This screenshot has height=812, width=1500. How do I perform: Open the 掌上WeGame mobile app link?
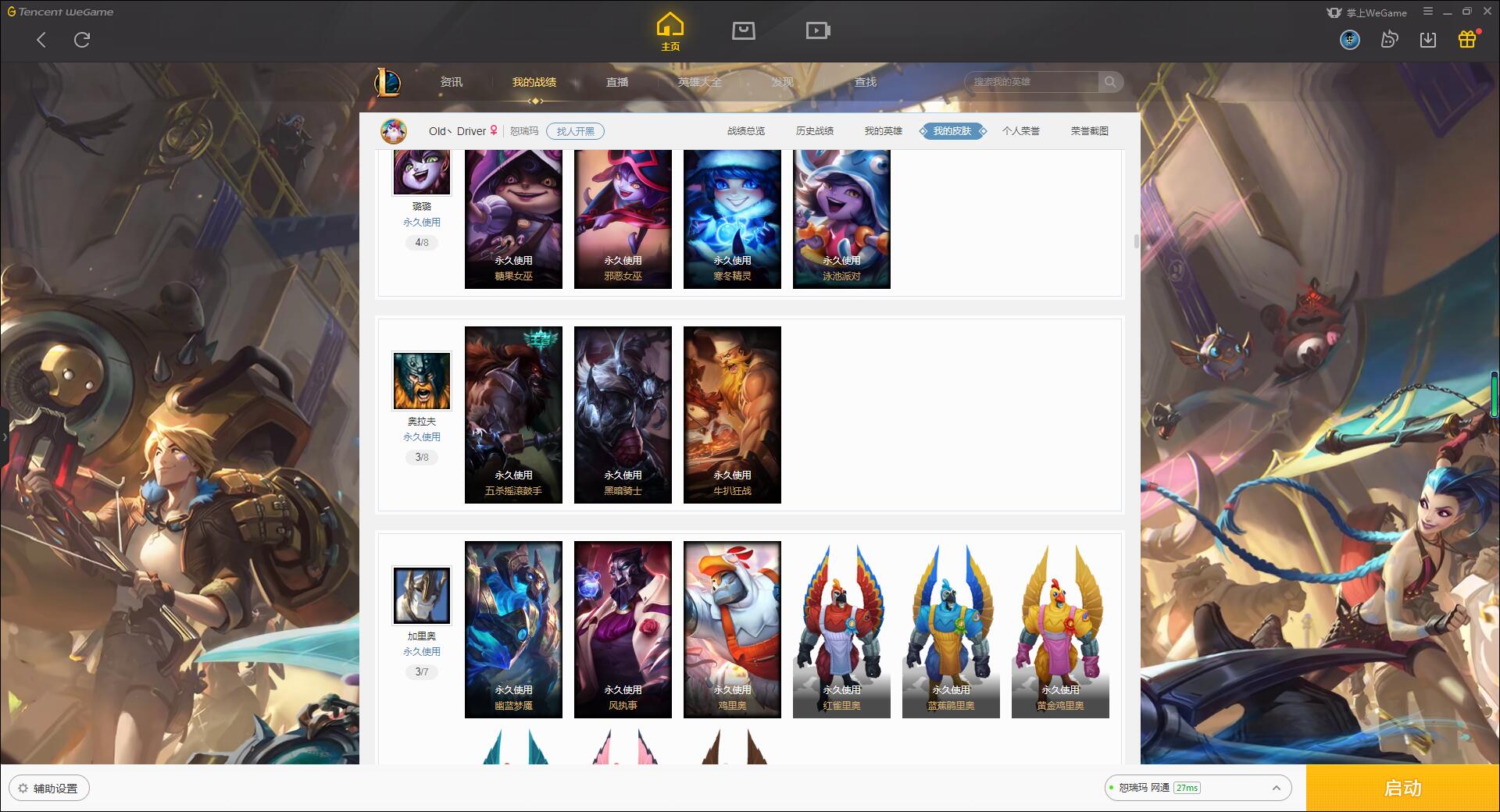1367,12
